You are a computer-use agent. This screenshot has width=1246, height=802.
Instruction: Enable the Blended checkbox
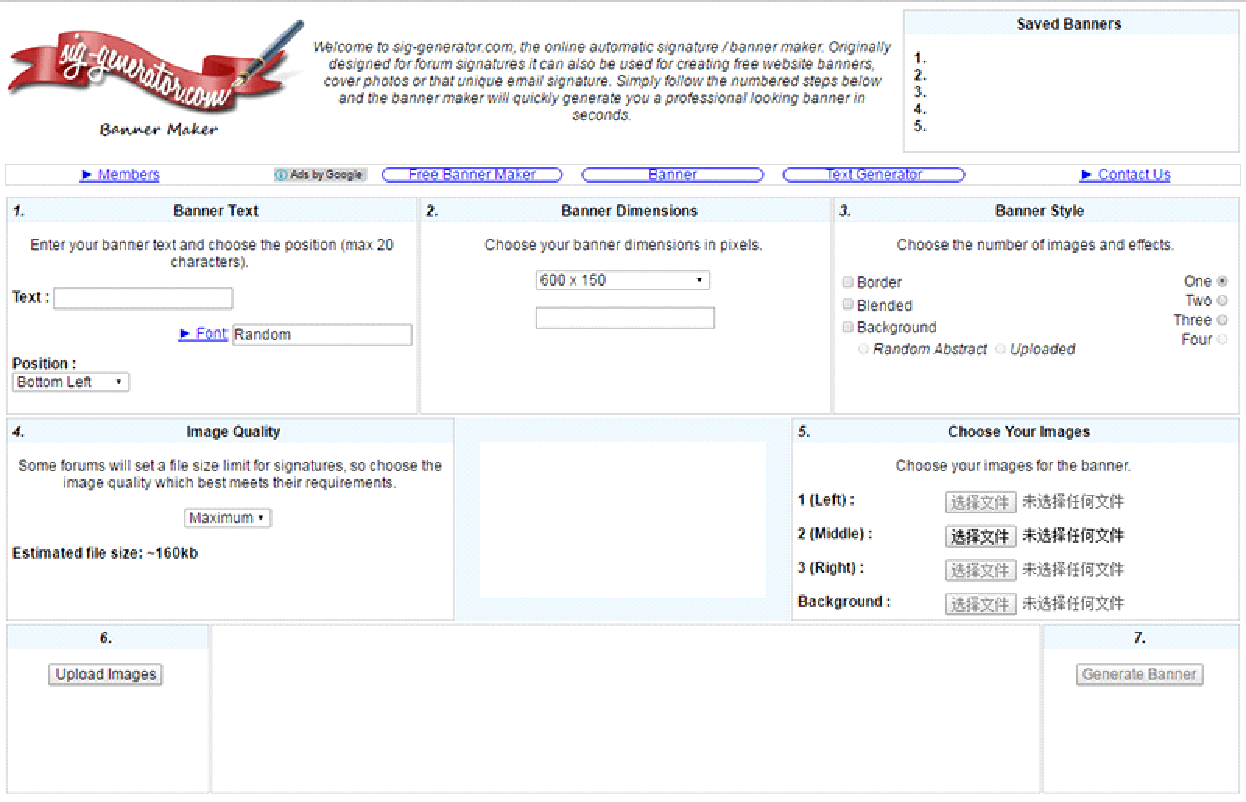coord(848,305)
